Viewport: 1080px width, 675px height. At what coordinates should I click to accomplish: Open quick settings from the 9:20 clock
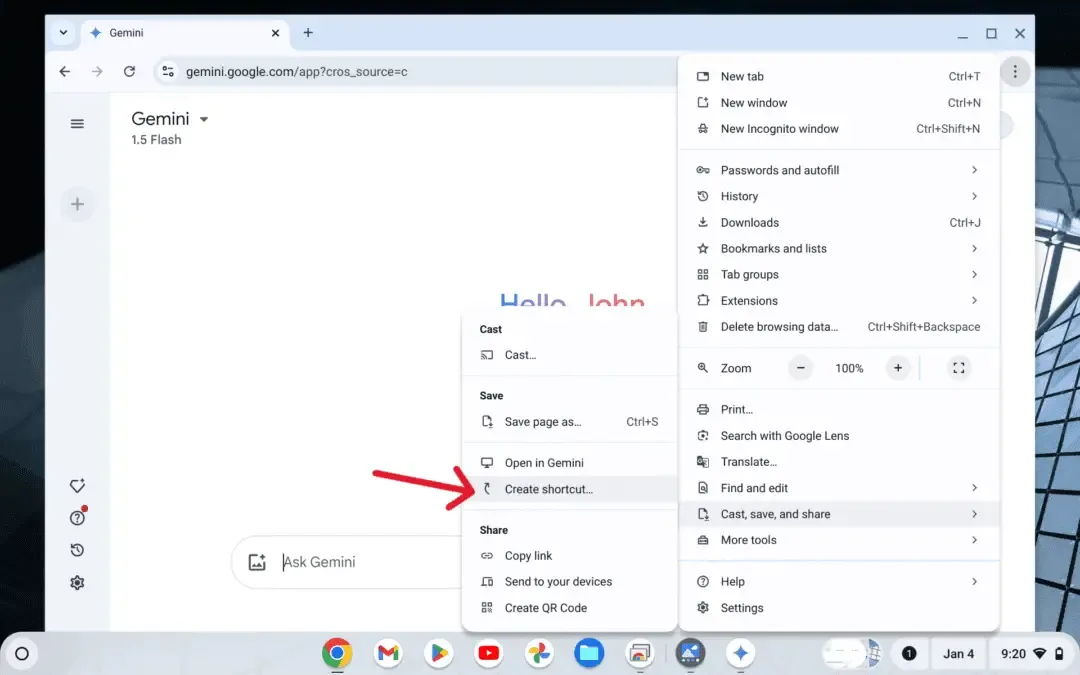tap(1032, 654)
